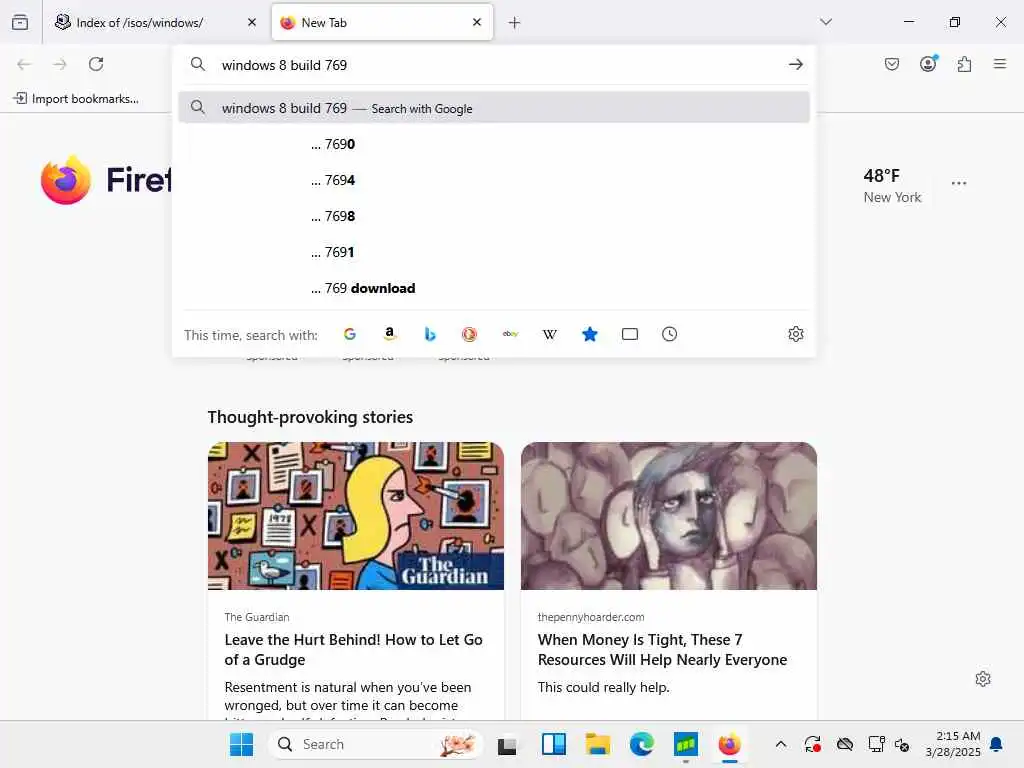Search this time with eBay icon

pos(510,334)
